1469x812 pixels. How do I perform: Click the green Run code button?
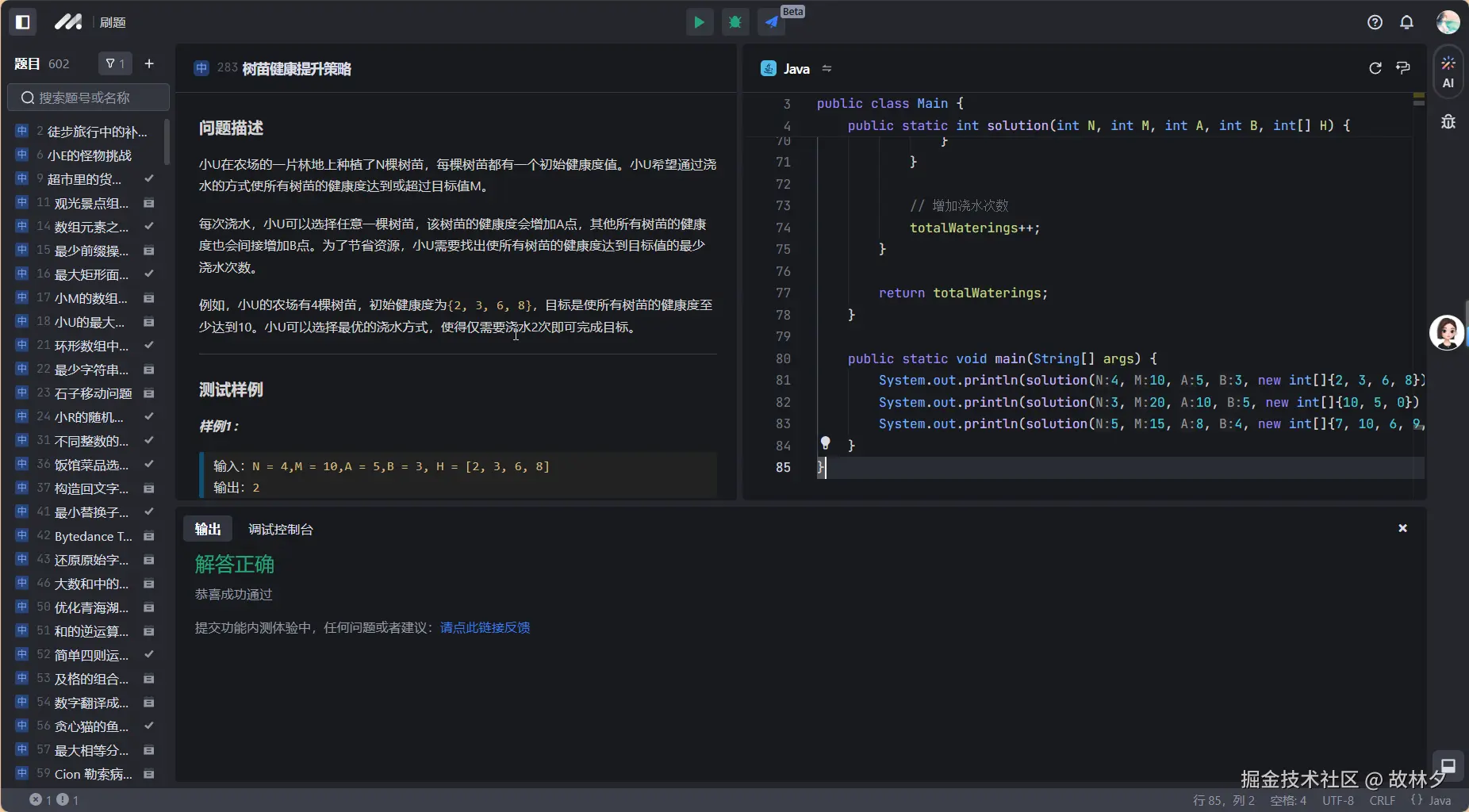(699, 22)
